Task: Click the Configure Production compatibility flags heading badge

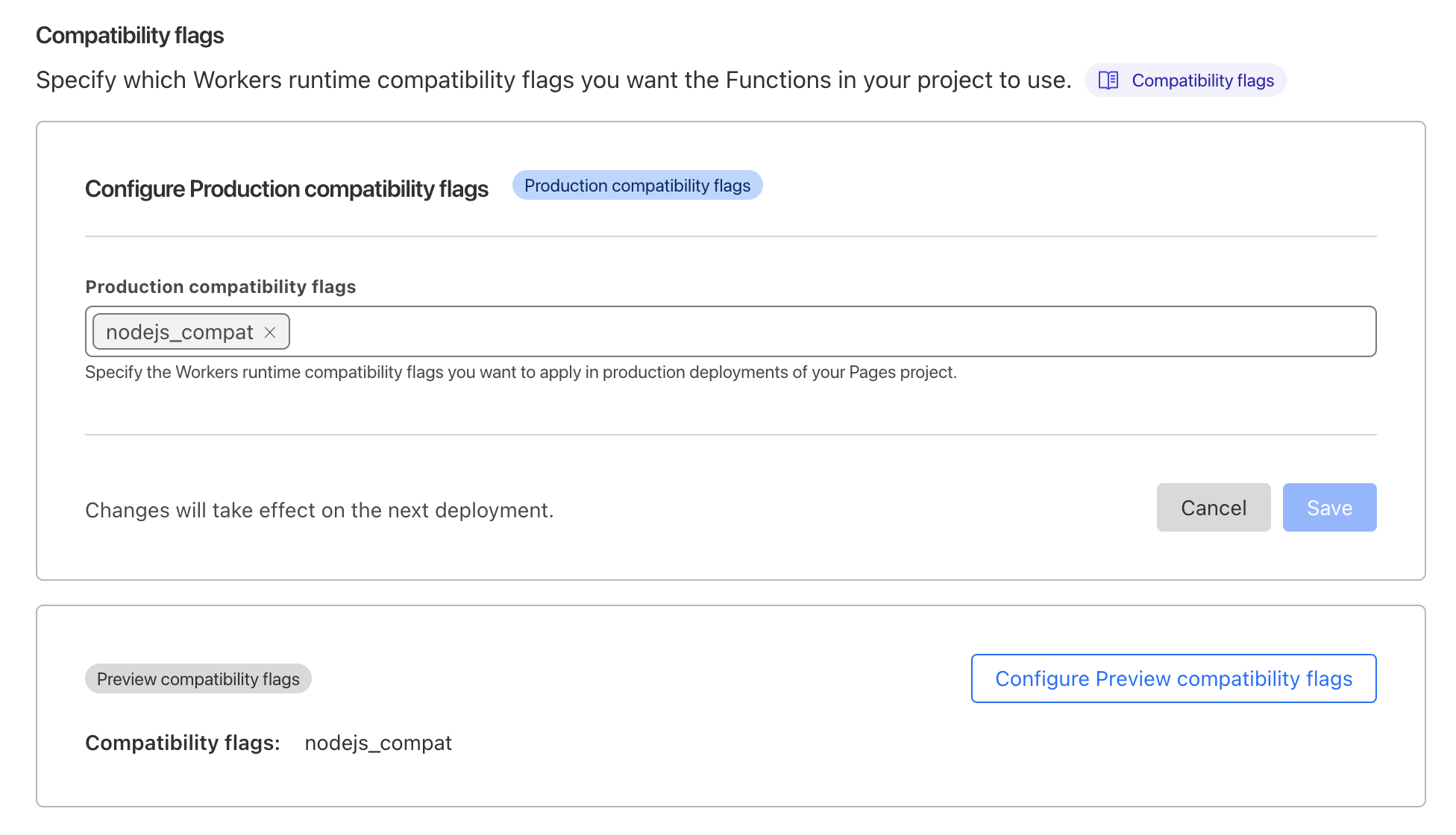Action: tap(637, 185)
